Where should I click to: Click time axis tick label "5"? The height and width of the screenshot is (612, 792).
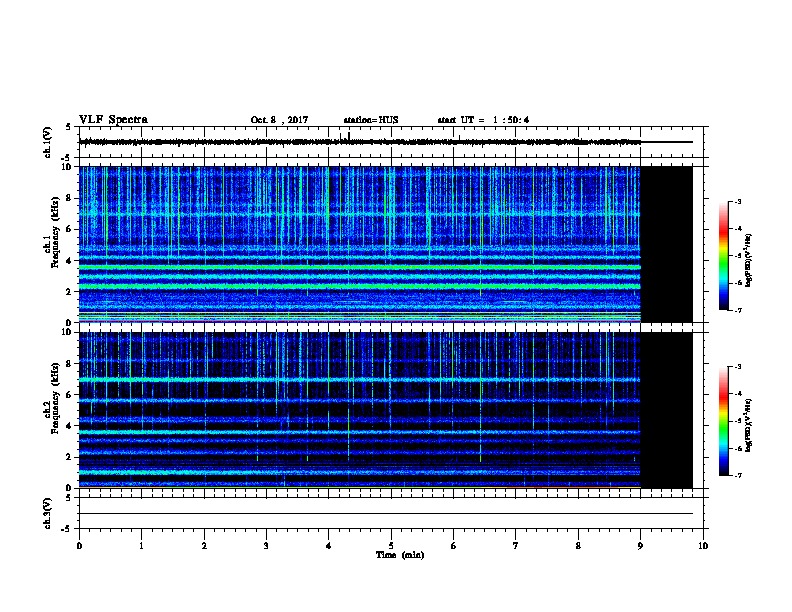click(x=391, y=545)
